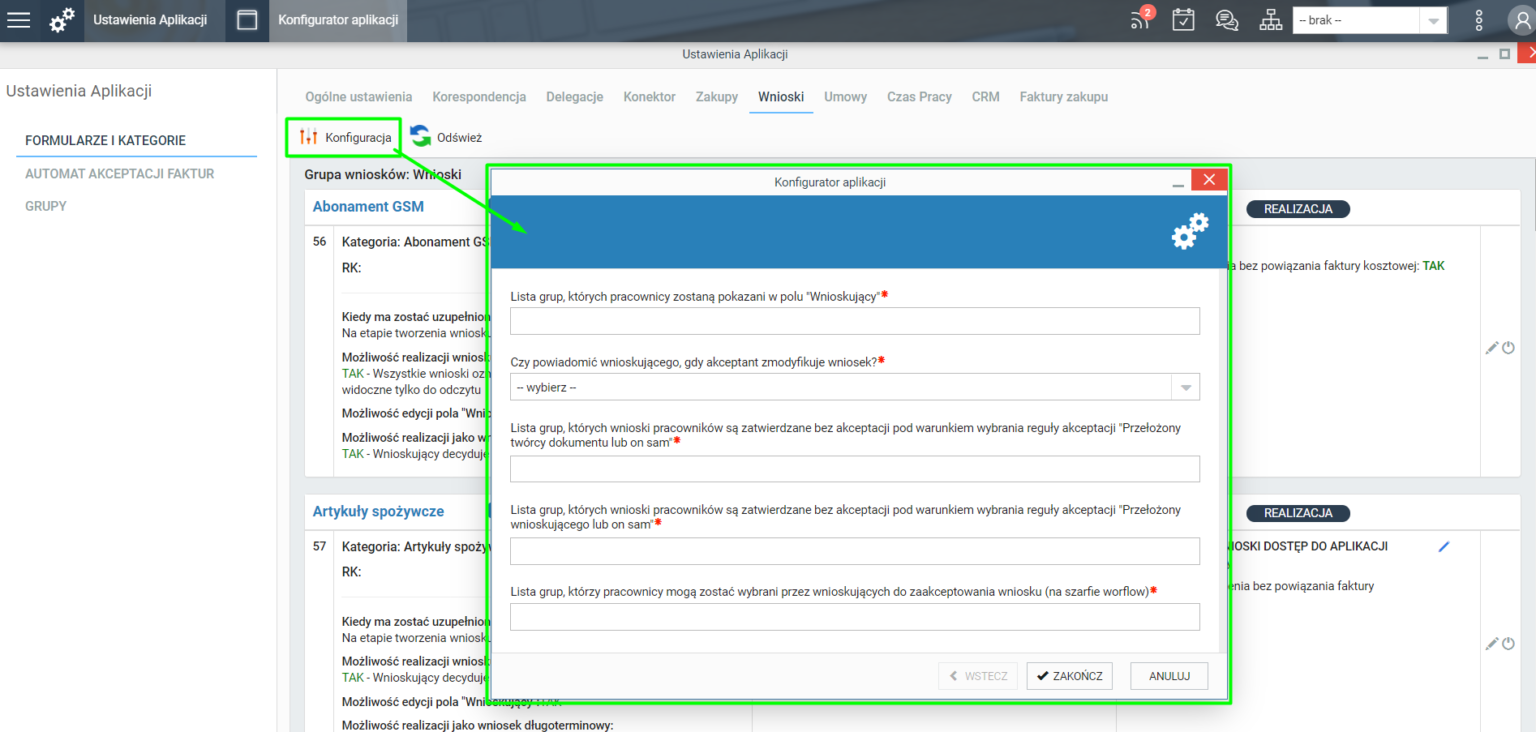Screen dimensions: 1536x732
Task: Switch to Ustawienia Aplikacji top tab
Action: [150, 20]
